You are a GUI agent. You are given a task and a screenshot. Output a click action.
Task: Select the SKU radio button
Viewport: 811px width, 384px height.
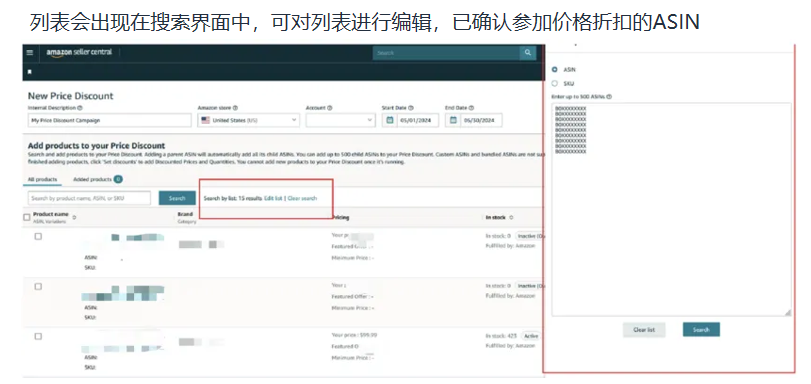555,83
